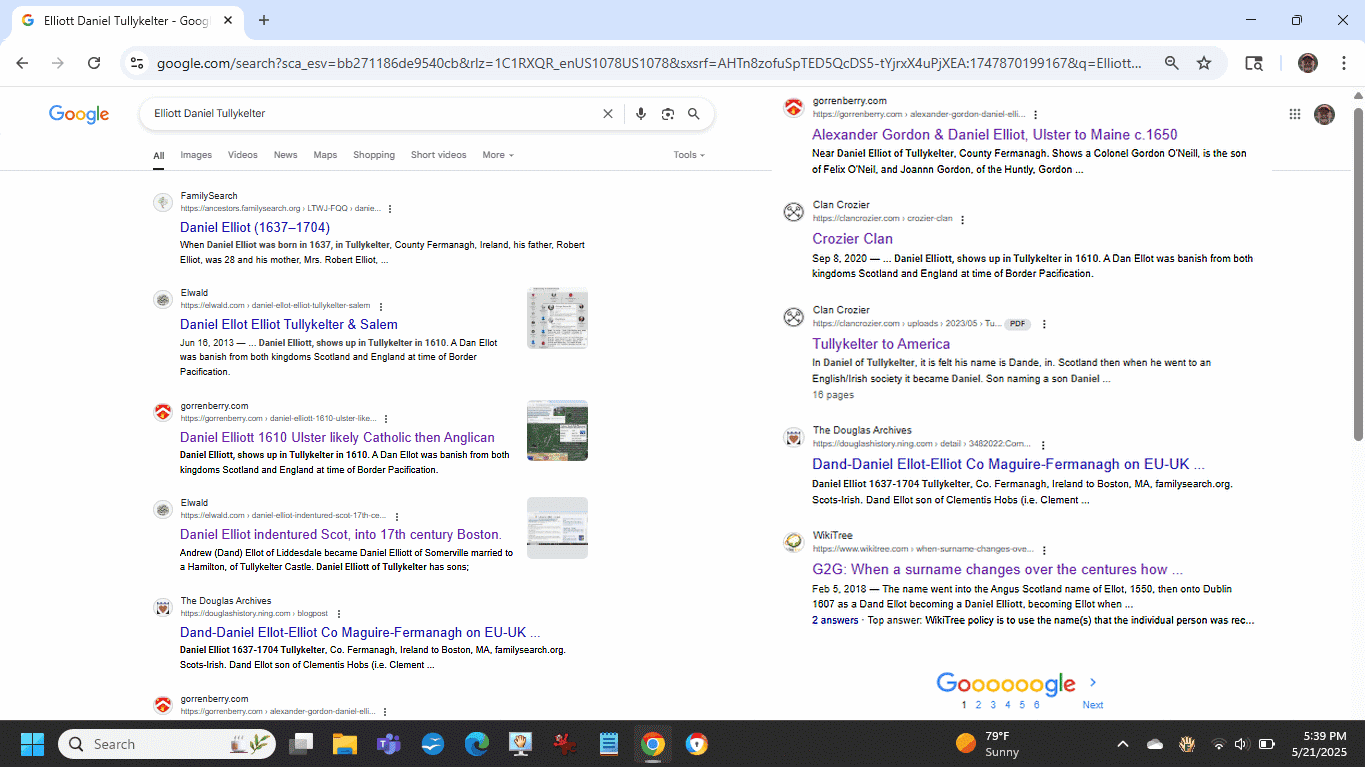Reload the current page
The height and width of the screenshot is (767, 1365).
tap(94, 63)
